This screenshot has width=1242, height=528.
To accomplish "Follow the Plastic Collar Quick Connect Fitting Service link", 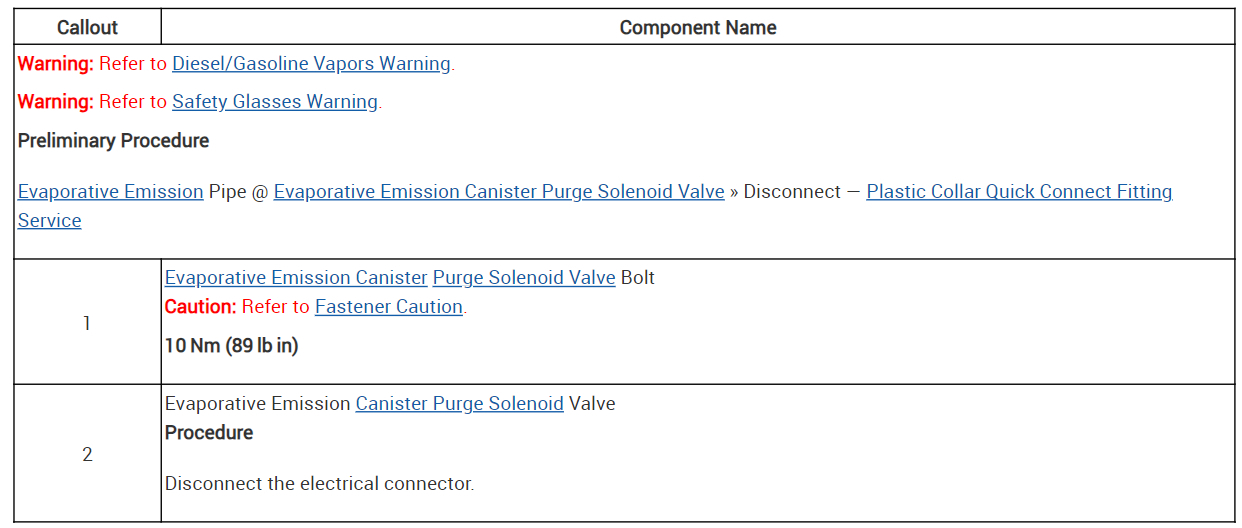I will click(x=1018, y=192).
